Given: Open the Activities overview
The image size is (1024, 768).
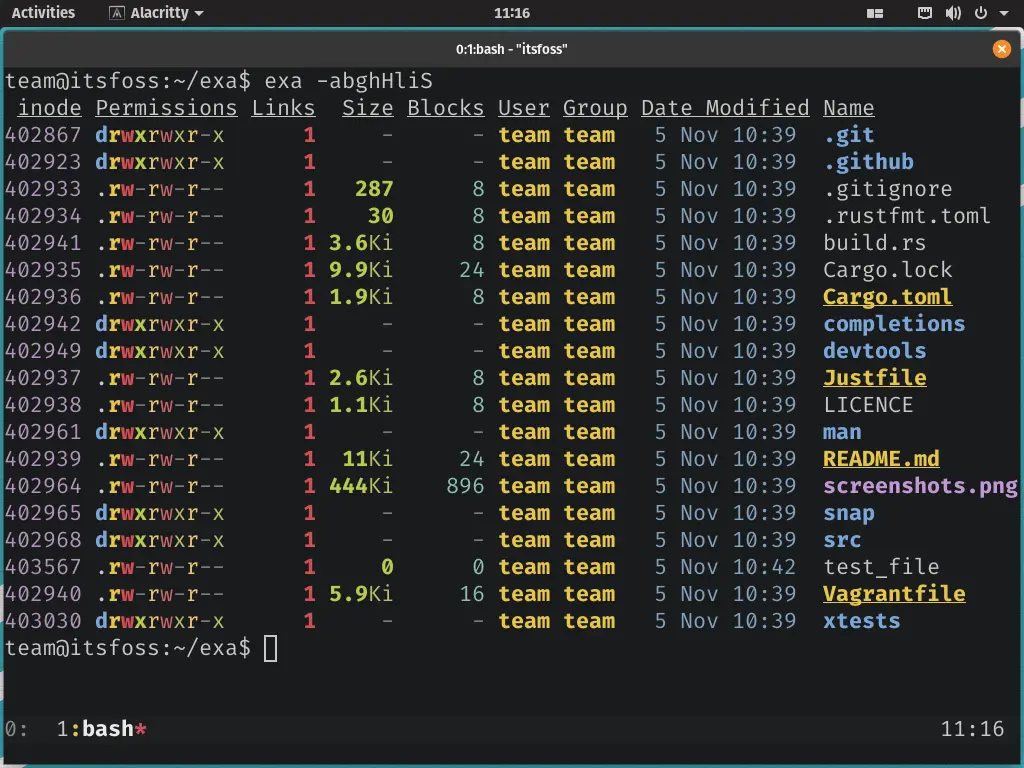Looking at the screenshot, I should point(43,13).
